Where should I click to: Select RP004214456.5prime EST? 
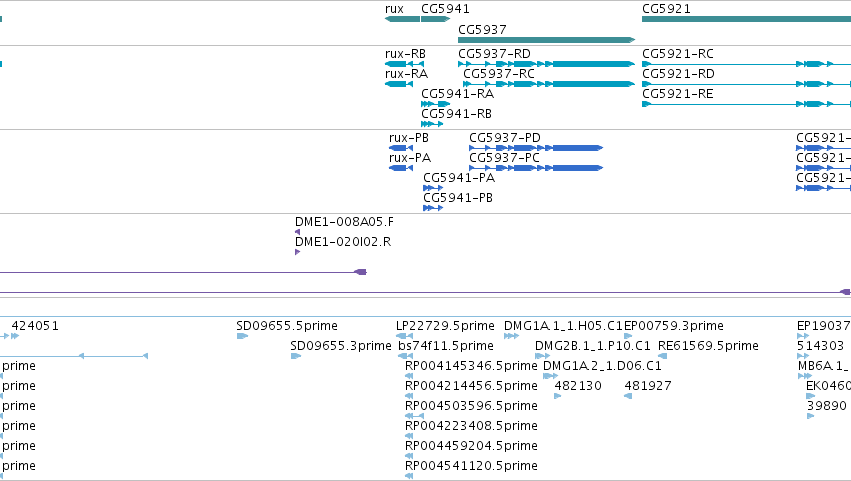click(471, 386)
